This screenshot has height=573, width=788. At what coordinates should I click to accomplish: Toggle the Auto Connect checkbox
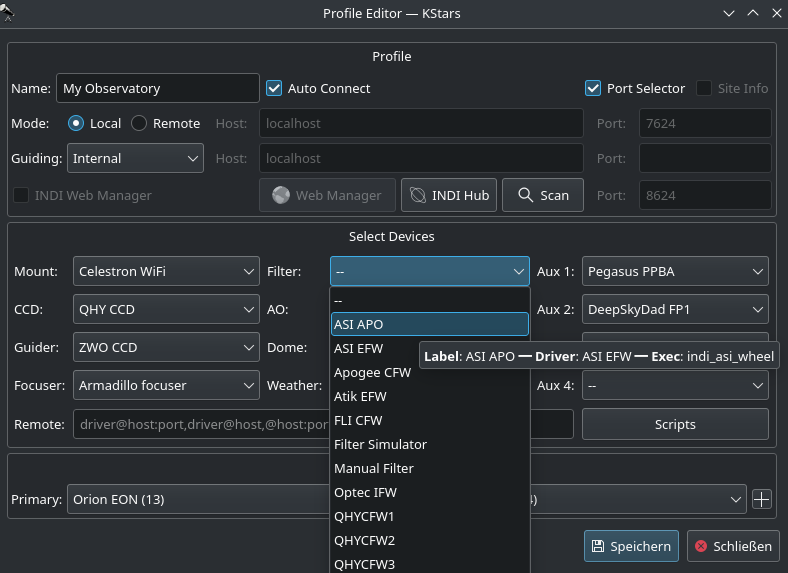(x=274, y=88)
